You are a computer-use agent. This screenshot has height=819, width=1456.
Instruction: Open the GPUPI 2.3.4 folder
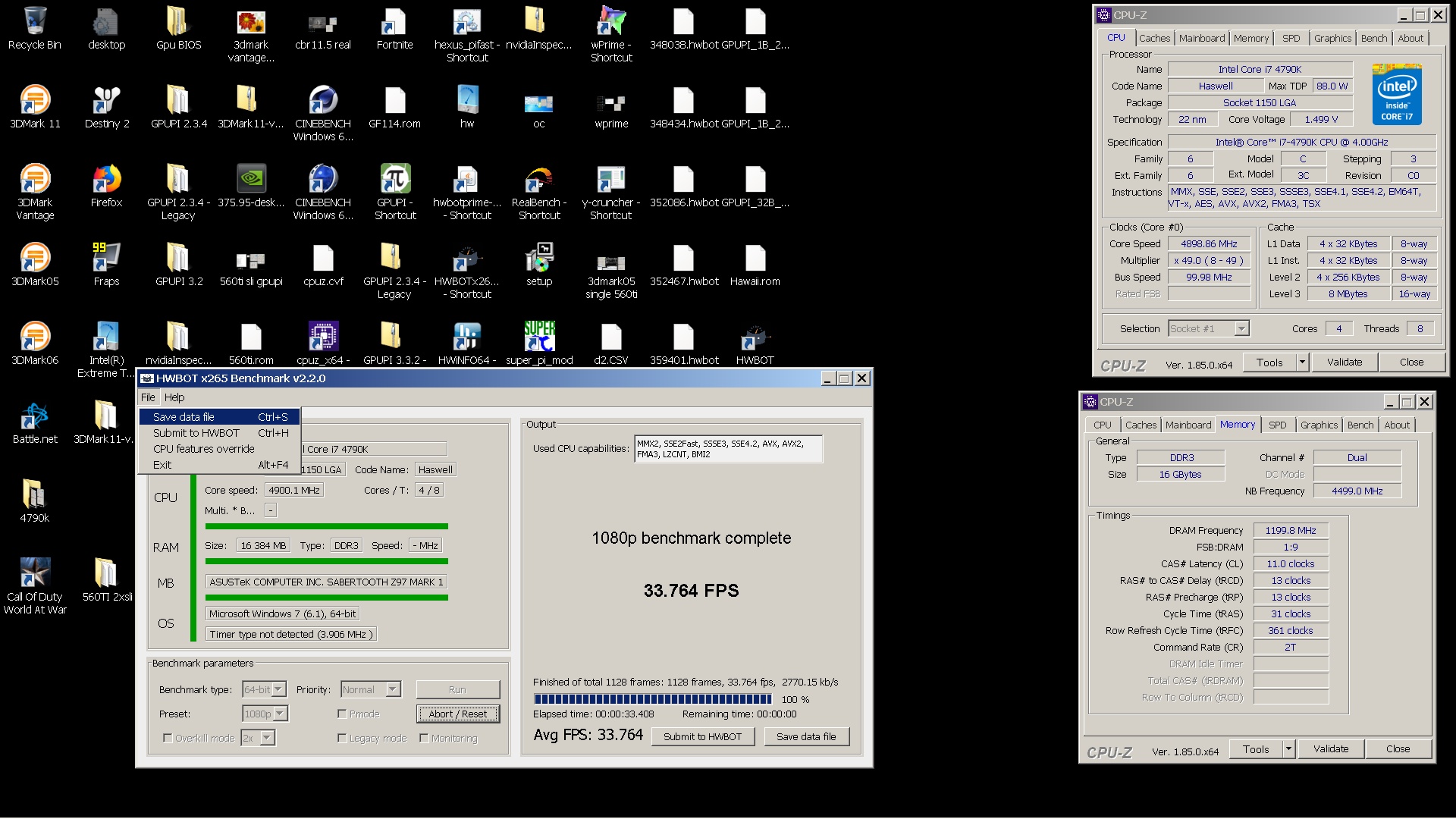pyautogui.click(x=178, y=108)
